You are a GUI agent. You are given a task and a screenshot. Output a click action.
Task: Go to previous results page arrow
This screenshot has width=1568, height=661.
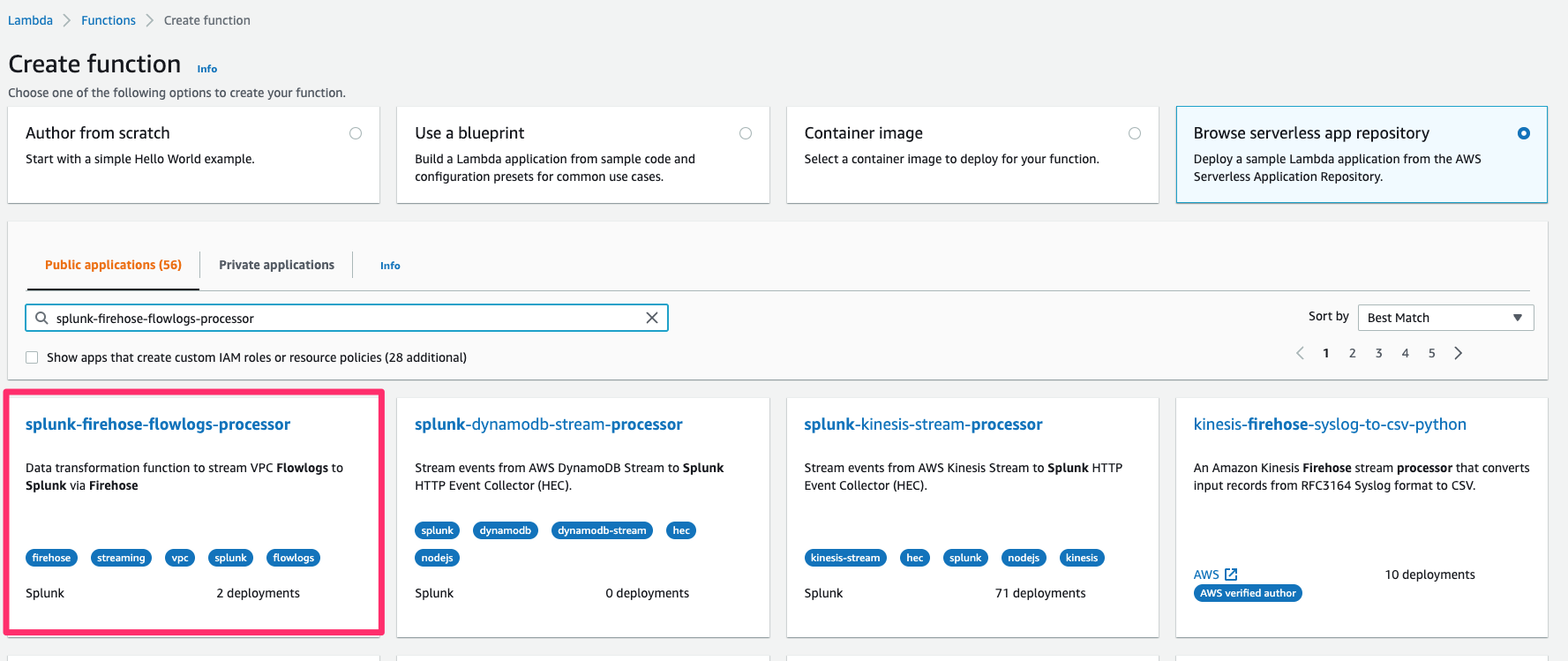(x=1300, y=353)
